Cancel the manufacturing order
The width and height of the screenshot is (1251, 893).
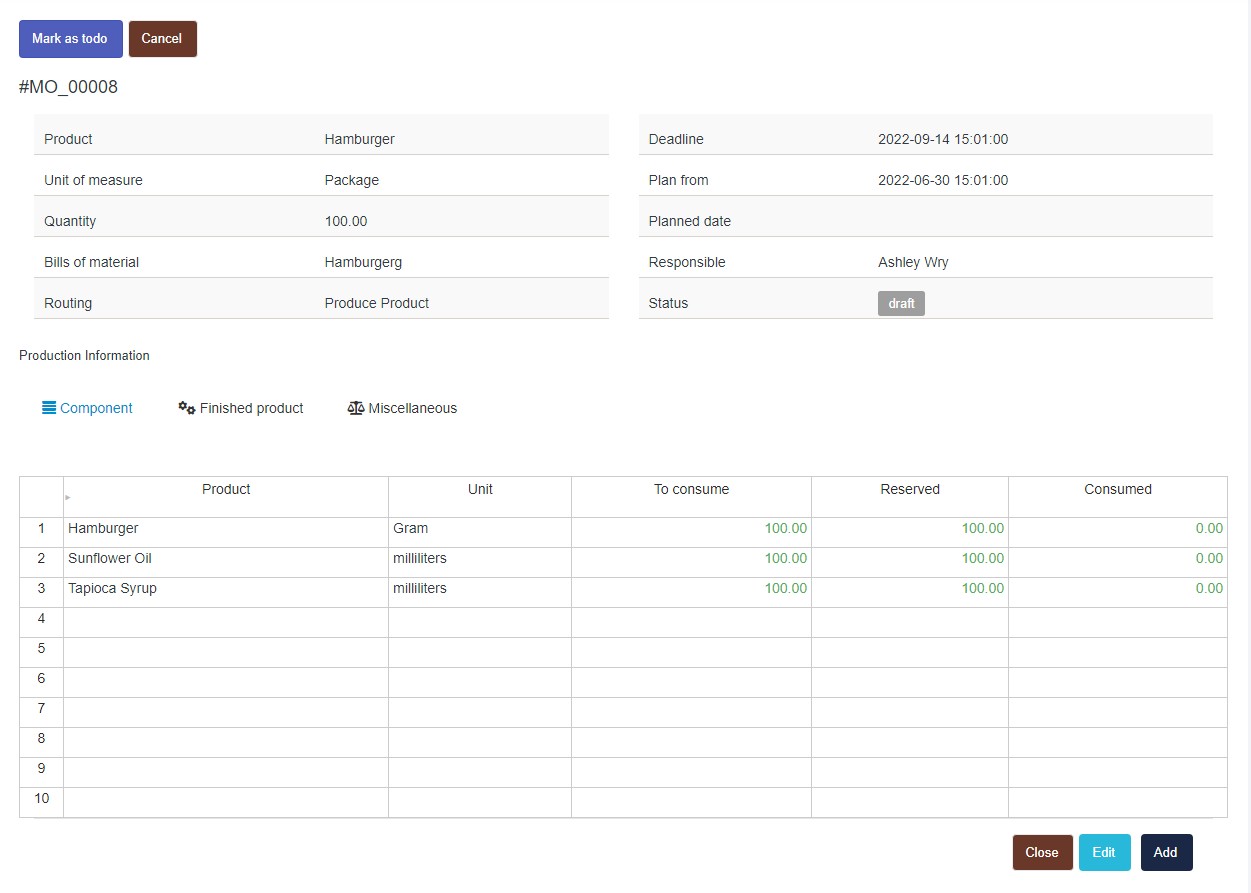pyautogui.click(x=162, y=39)
